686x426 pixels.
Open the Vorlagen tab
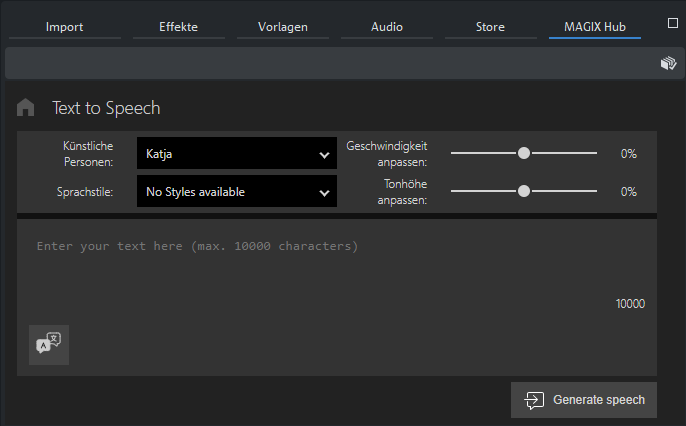283,27
